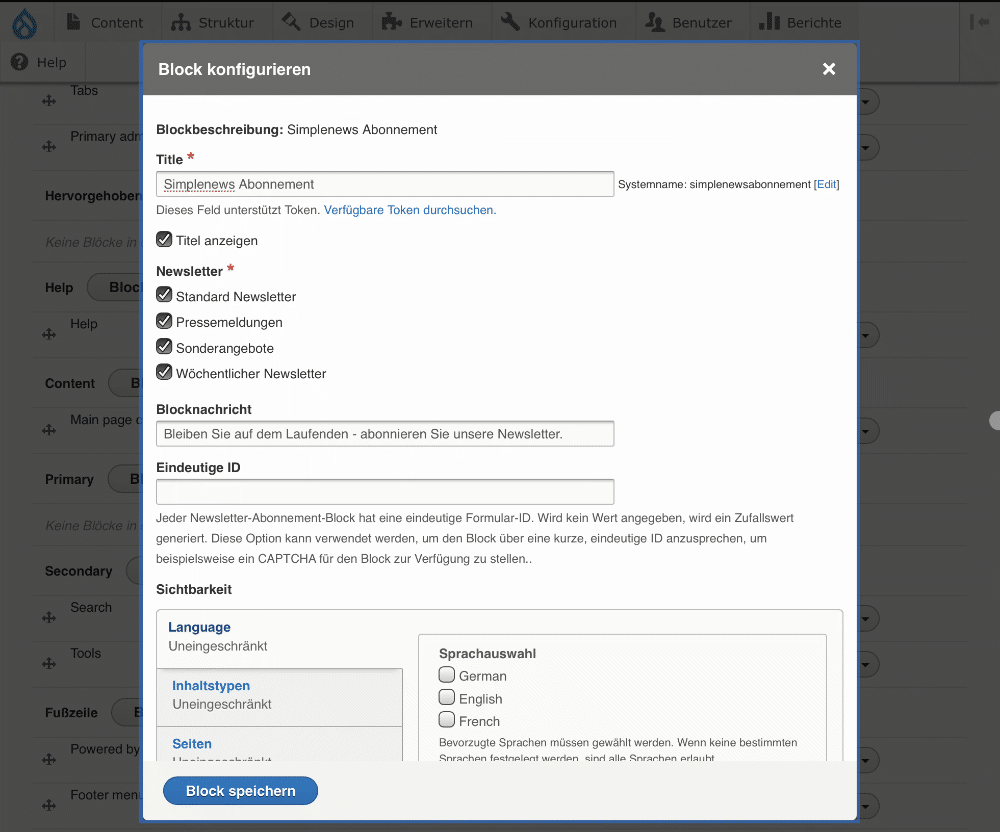Open the Design menu
The width and height of the screenshot is (1000, 832).
(319, 22)
